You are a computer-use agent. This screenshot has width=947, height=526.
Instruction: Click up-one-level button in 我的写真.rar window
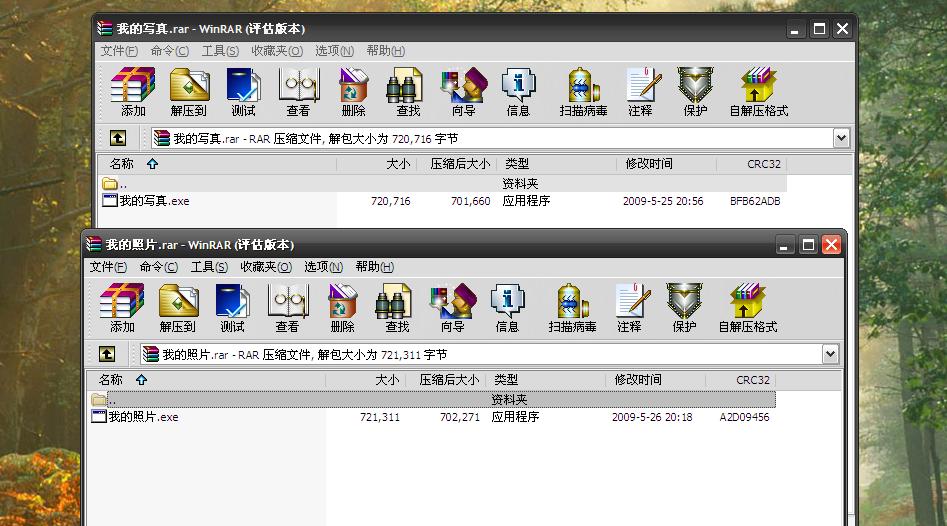coord(118,138)
